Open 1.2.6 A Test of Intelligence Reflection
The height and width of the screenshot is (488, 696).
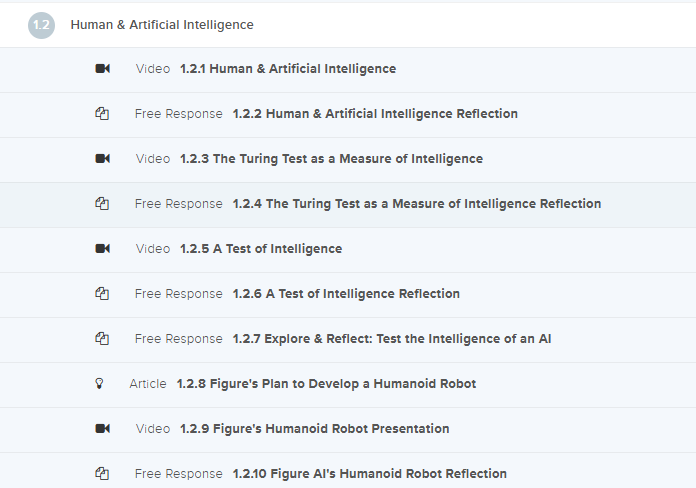346,294
